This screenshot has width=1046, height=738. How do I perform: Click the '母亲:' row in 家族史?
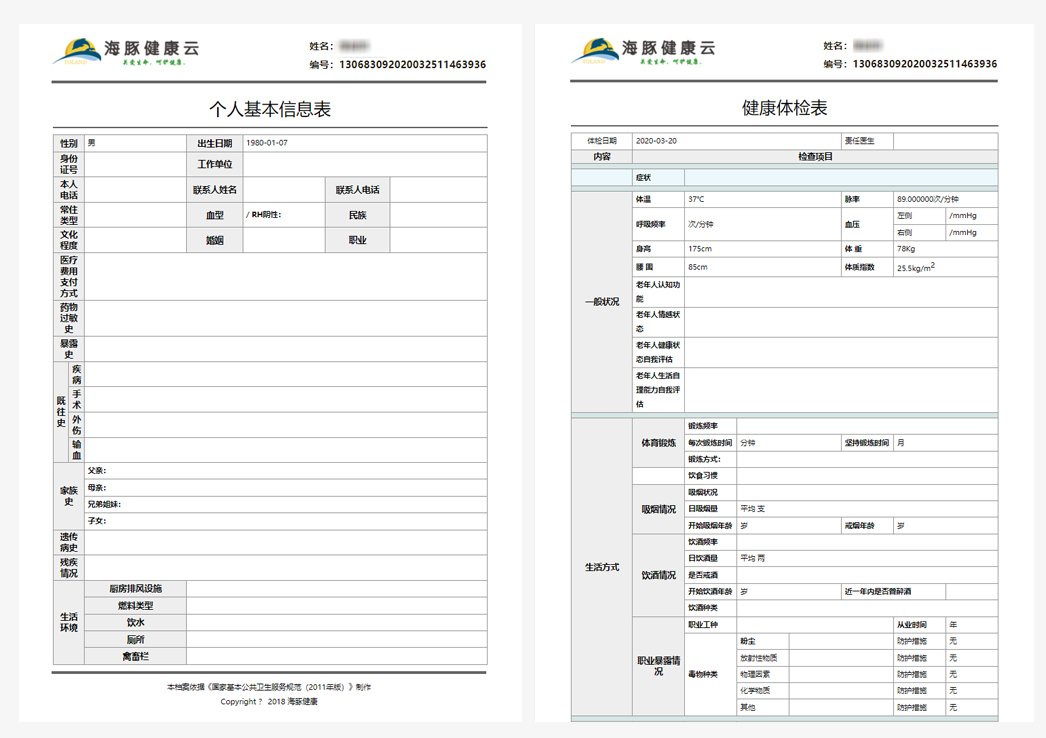coord(286,488)
